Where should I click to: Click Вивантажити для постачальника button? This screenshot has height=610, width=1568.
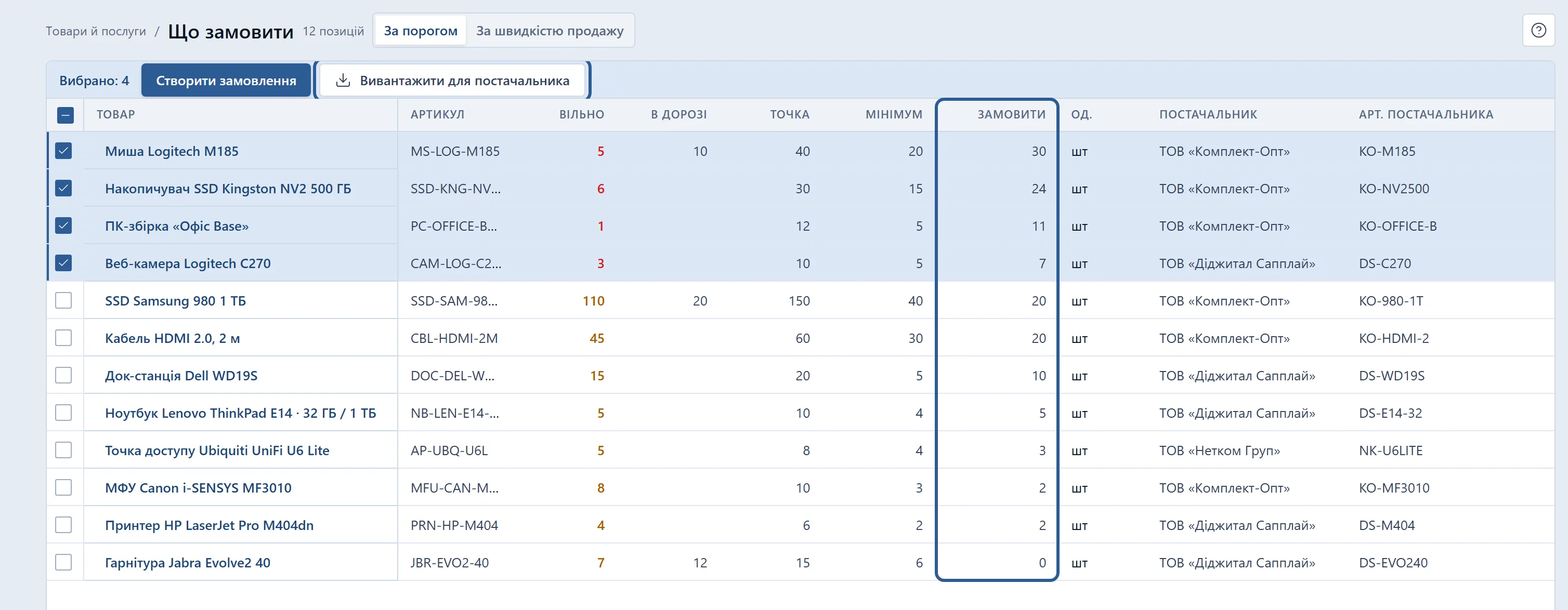click(452, 81)
